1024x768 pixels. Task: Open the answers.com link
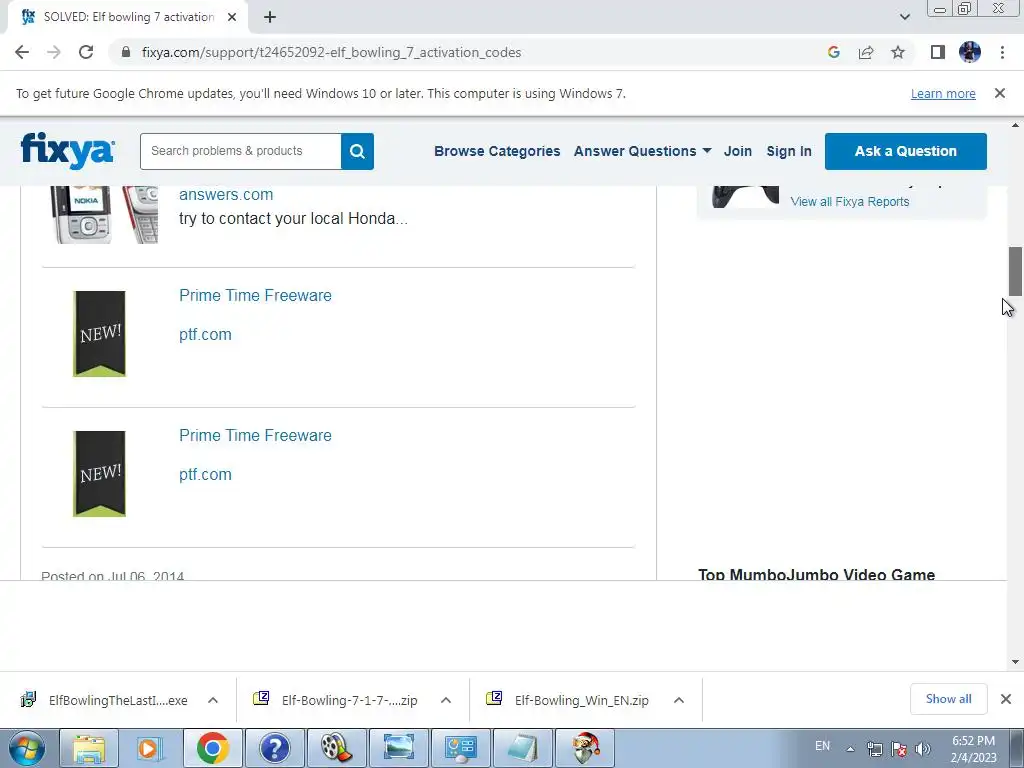click(226, 194)
